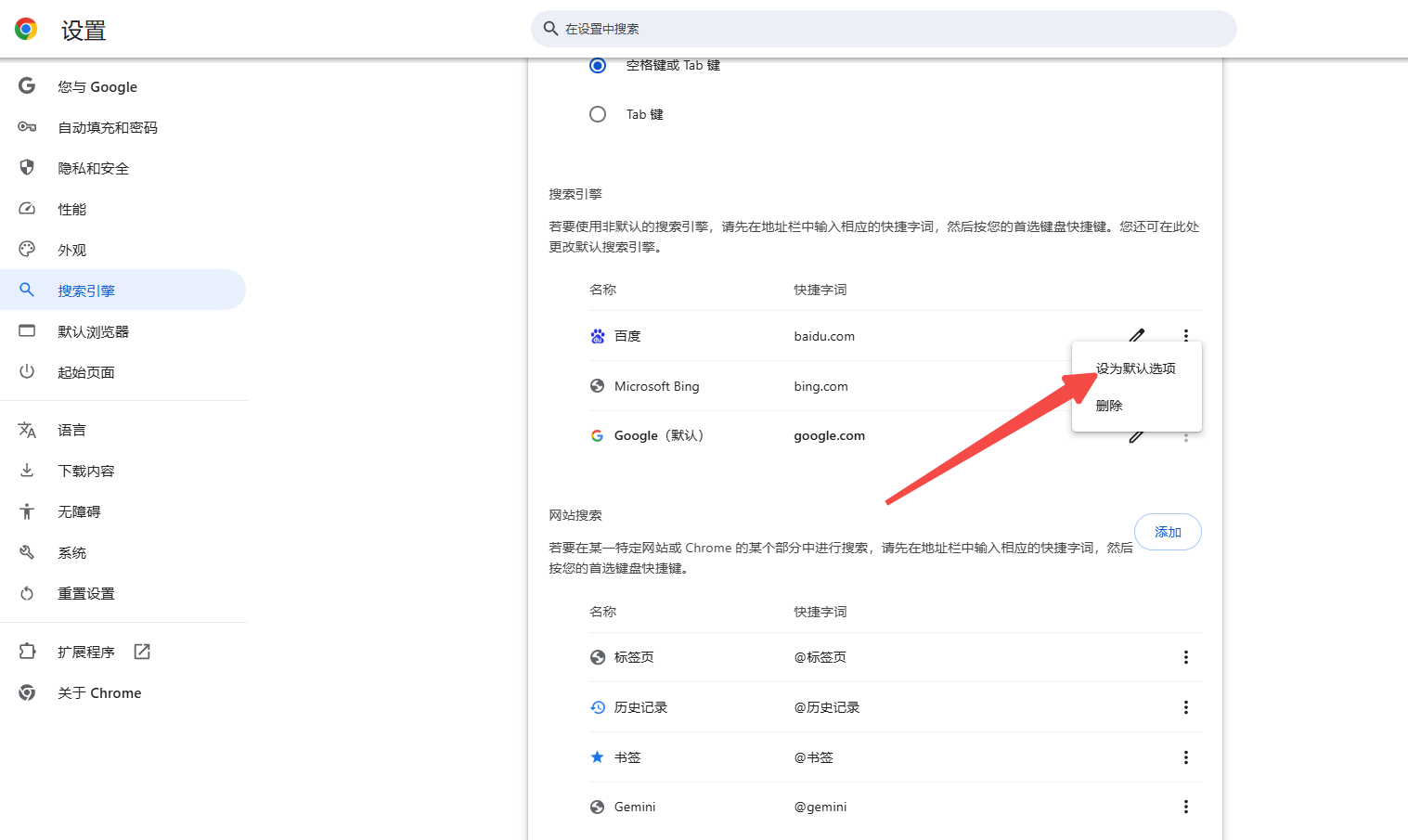This screenshot has width=1408, height=840.
Task: Open 您与 Google settings section
Action: point(123,86)
